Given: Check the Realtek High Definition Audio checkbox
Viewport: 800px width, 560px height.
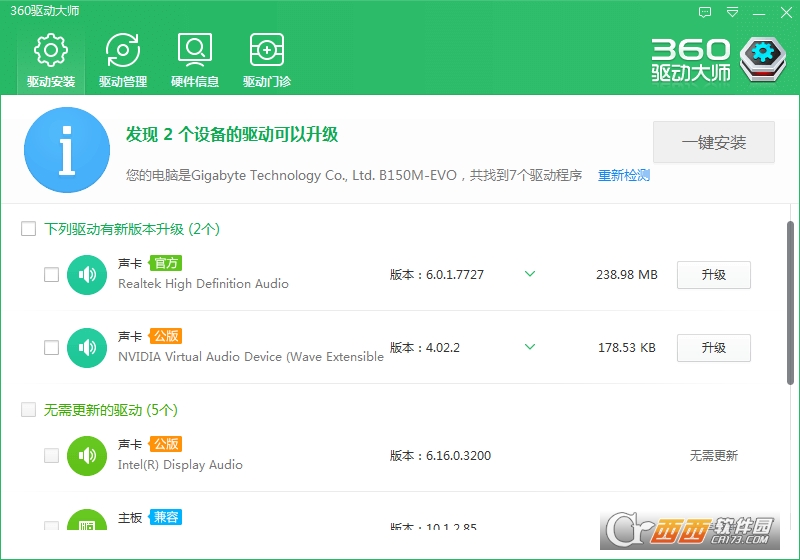Looking at the screenshot, I should pyautogui.click(x=52, y=275).
